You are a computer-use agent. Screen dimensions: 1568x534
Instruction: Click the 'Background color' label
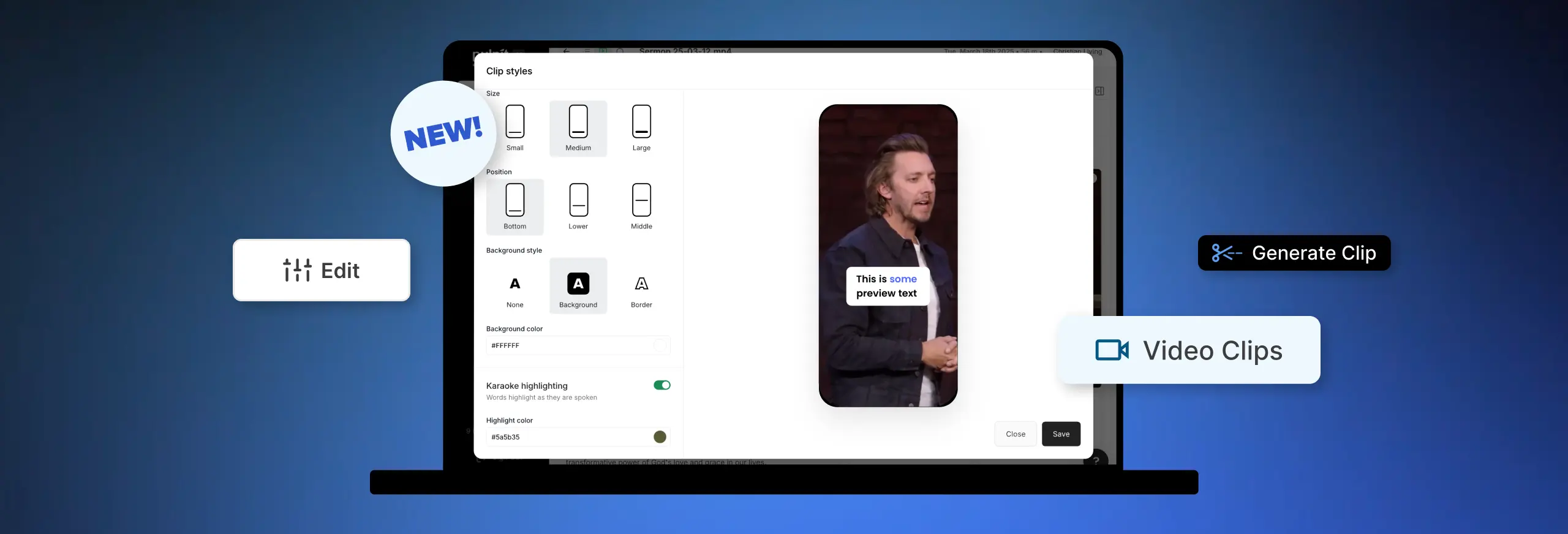click(x=514, y=329)
